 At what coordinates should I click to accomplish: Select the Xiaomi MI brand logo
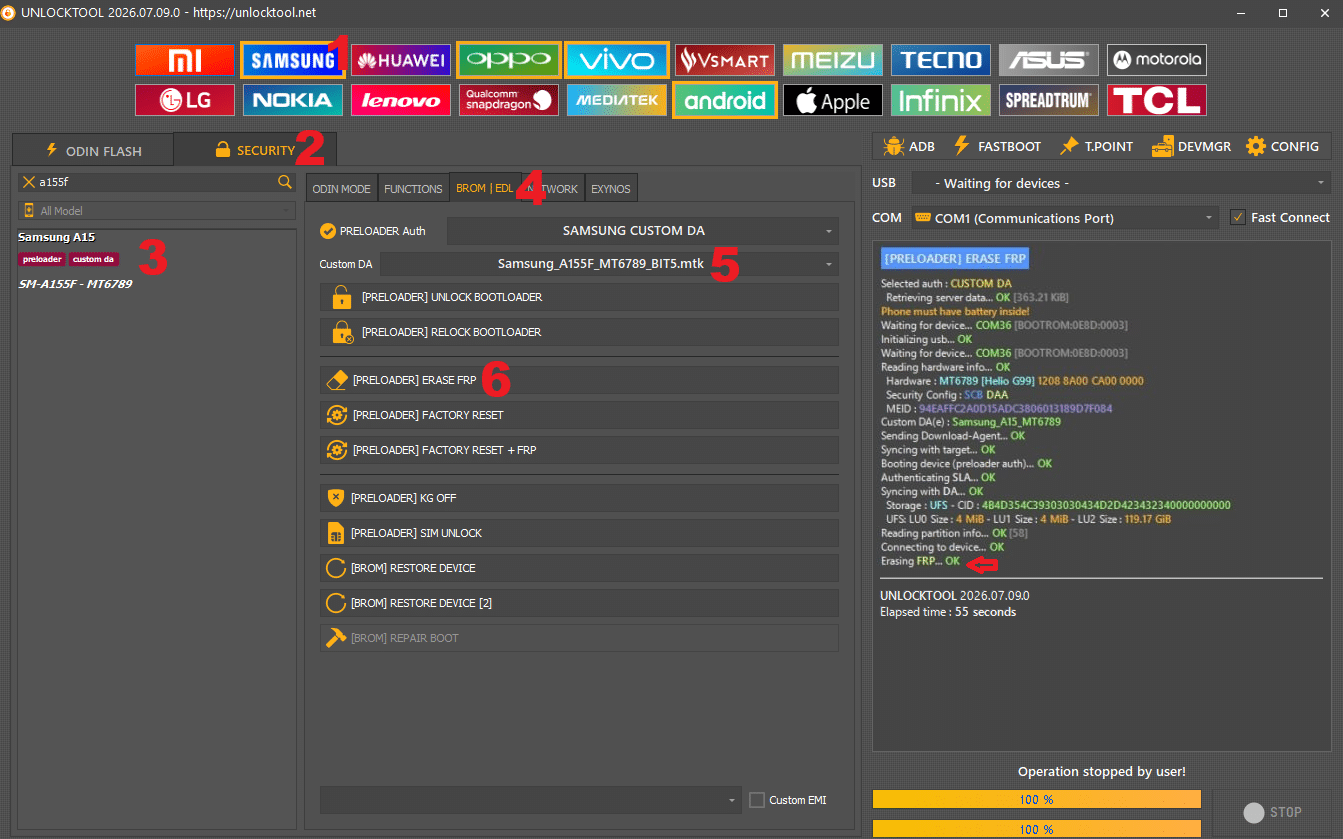[x=185, y=60]
